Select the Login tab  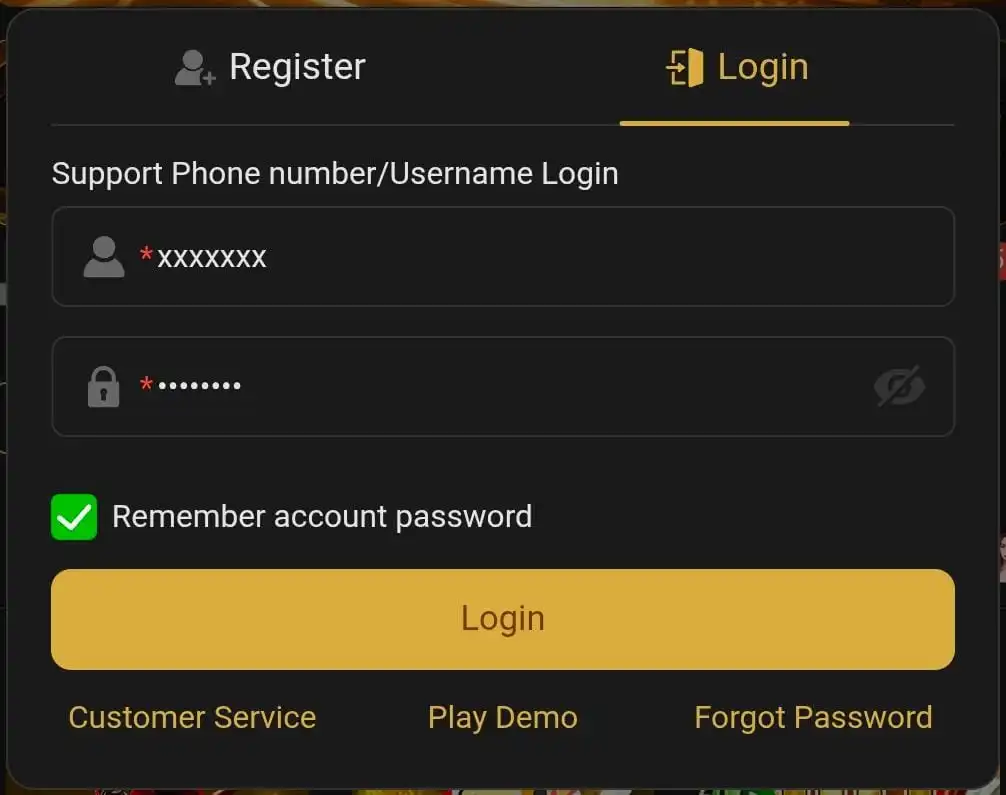click(x=737, y=67)
